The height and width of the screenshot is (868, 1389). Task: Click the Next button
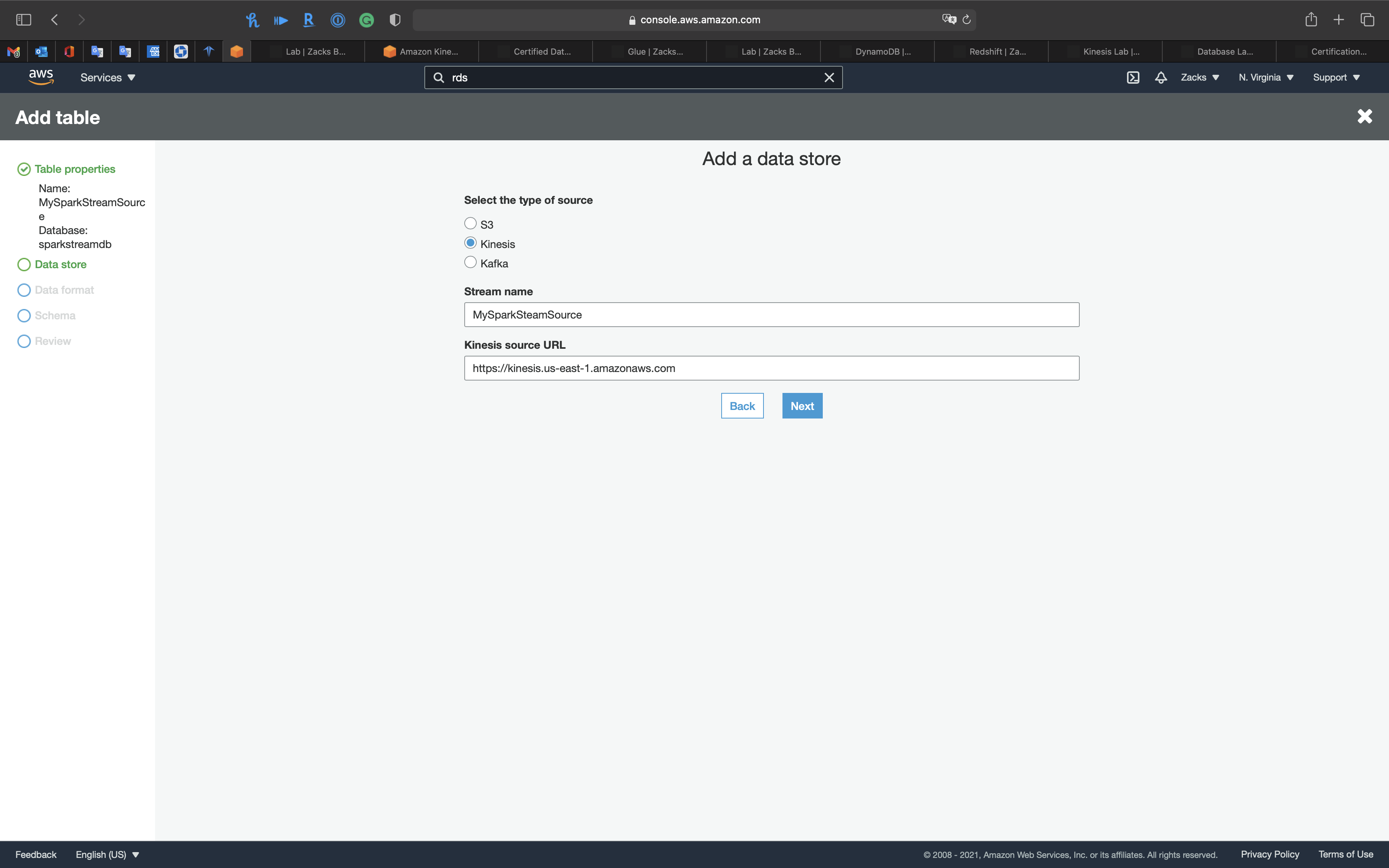802,406
